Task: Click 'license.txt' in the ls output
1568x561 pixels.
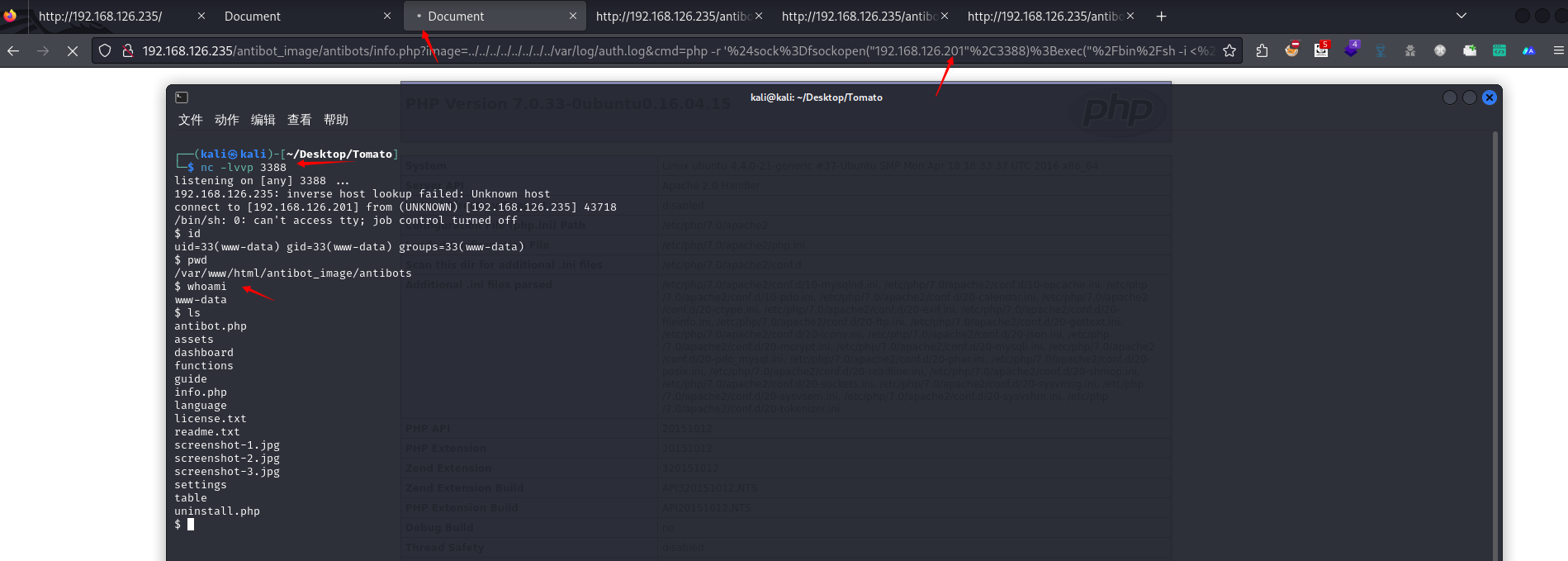Action: (x=211, y=419)
